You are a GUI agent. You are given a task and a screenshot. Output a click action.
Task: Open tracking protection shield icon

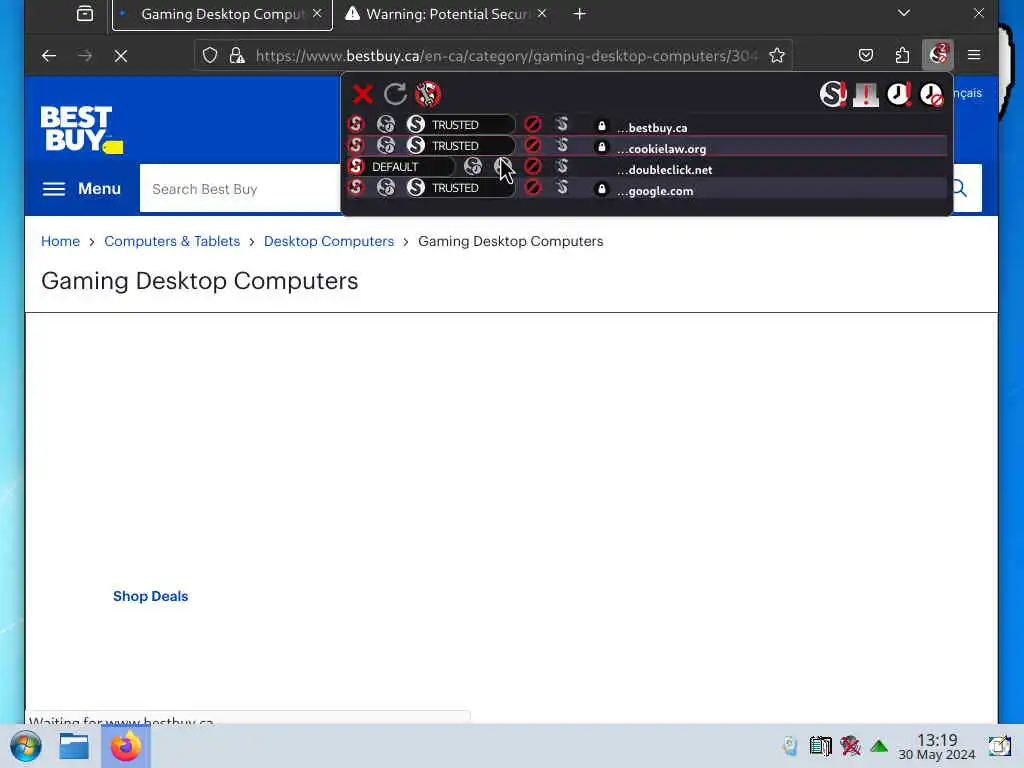[210, 56]
